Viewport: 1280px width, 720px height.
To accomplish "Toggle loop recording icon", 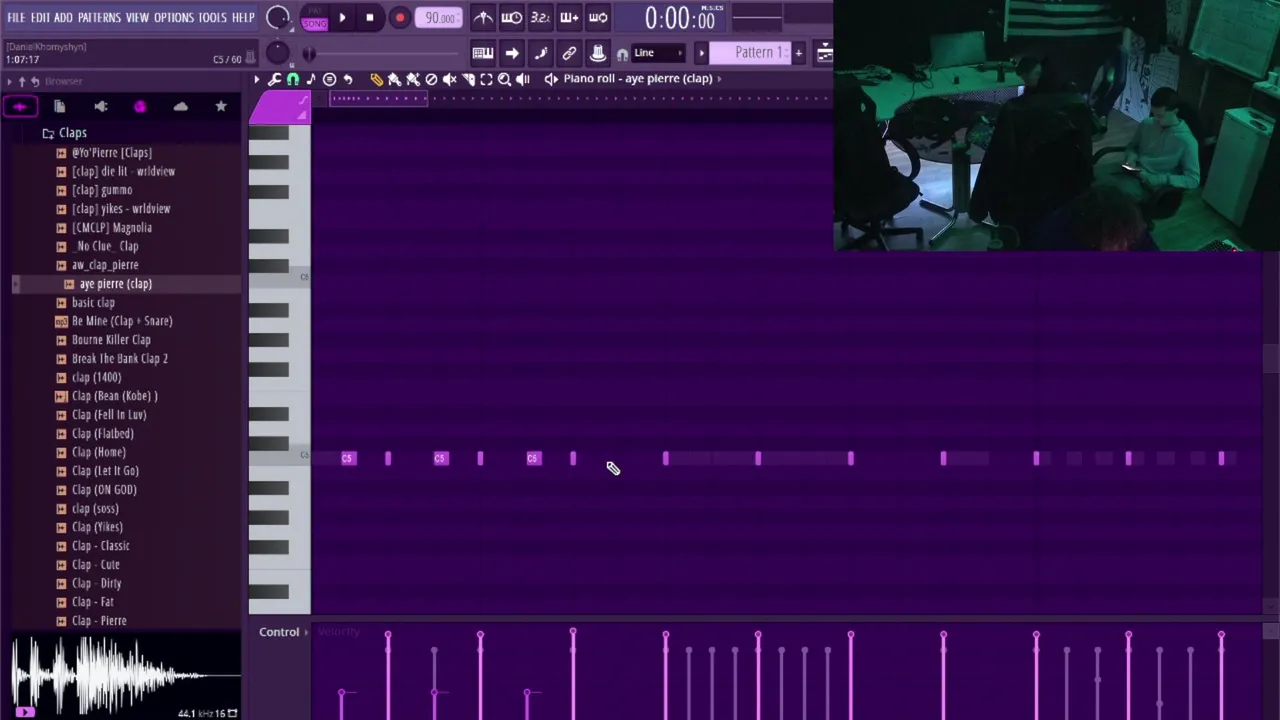I will [x=598, y=17].
